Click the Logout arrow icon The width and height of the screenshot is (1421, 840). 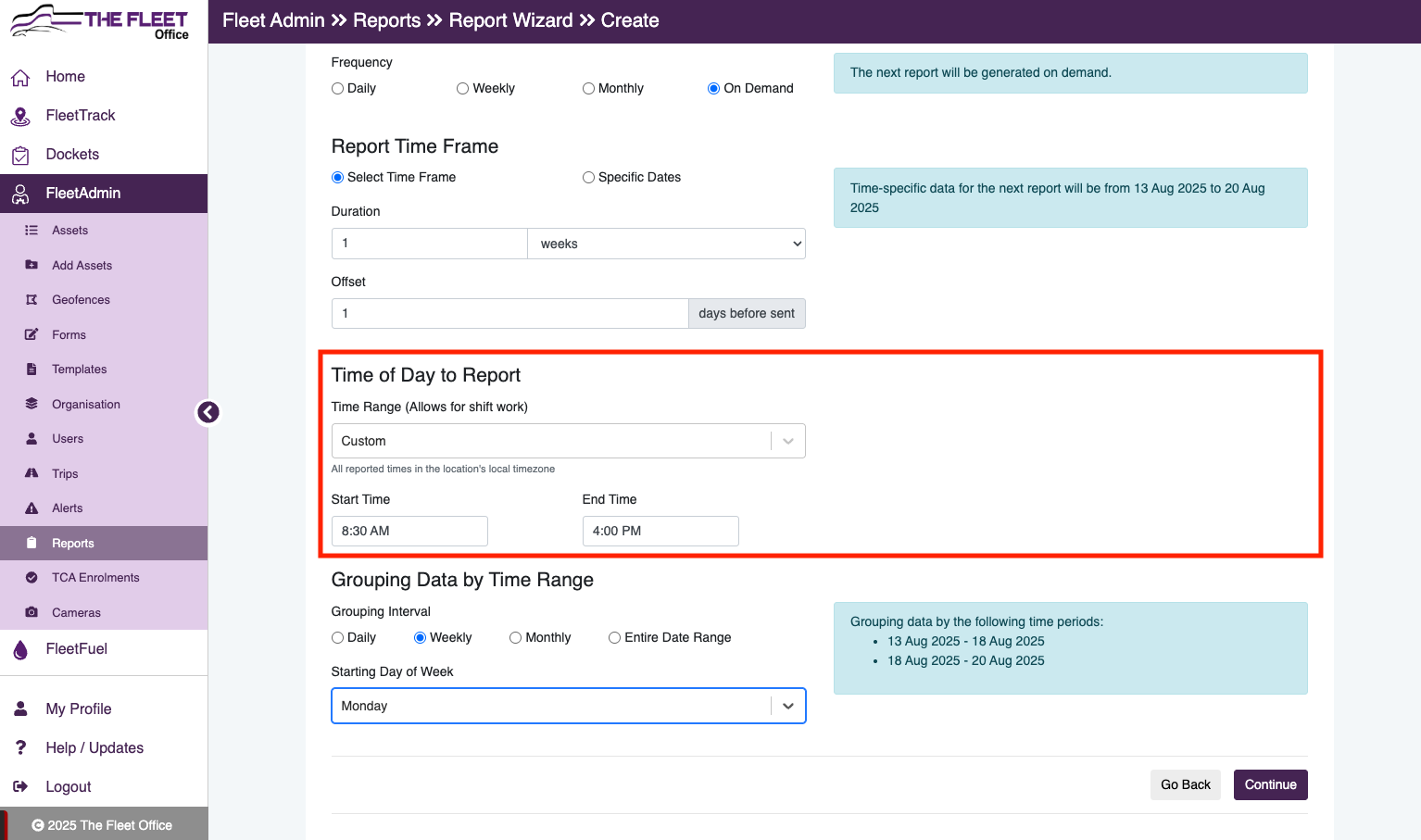(20, 786)
